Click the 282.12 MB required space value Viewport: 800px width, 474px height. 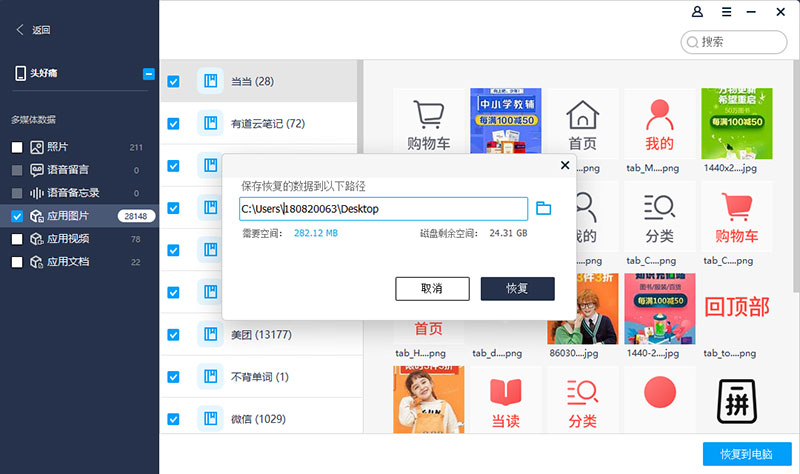click(316, 233)
